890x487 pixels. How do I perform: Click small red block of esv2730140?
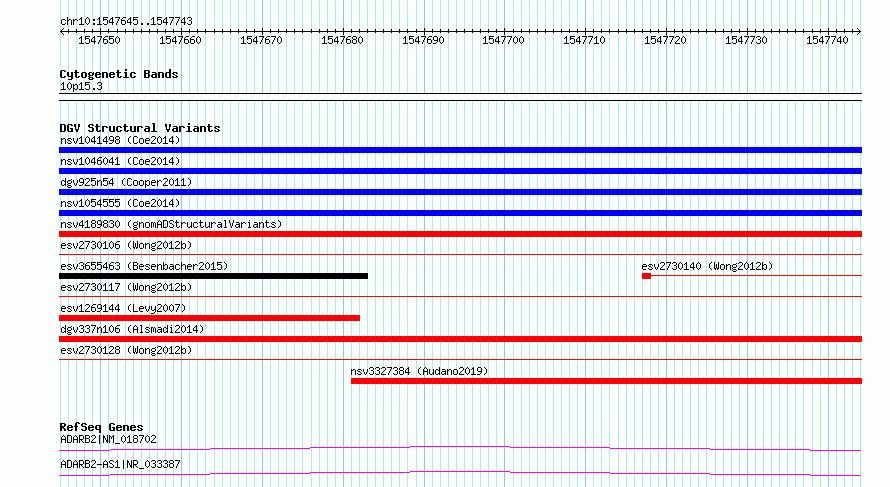[646, 276]
